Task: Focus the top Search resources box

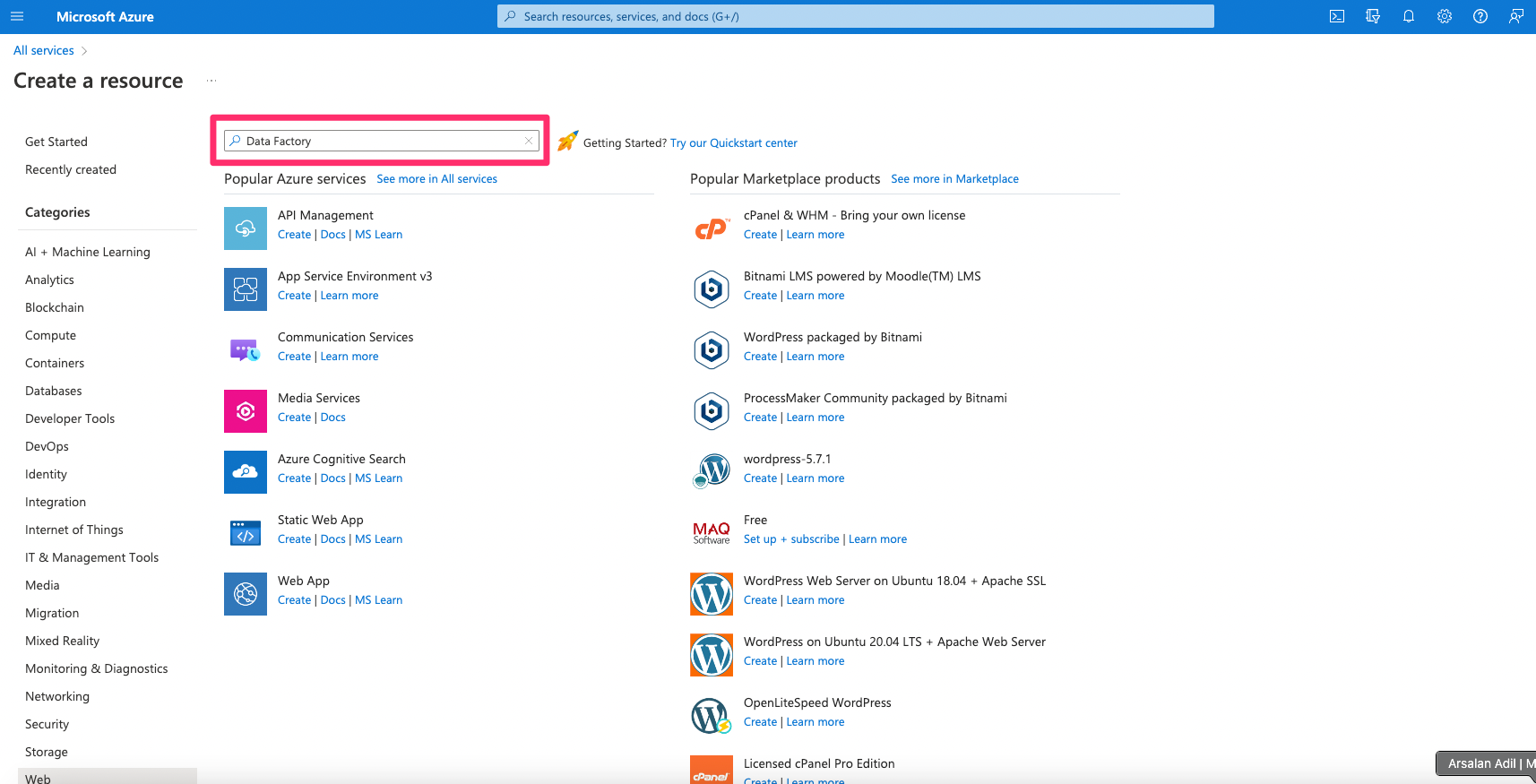Action: coord(856,16)
